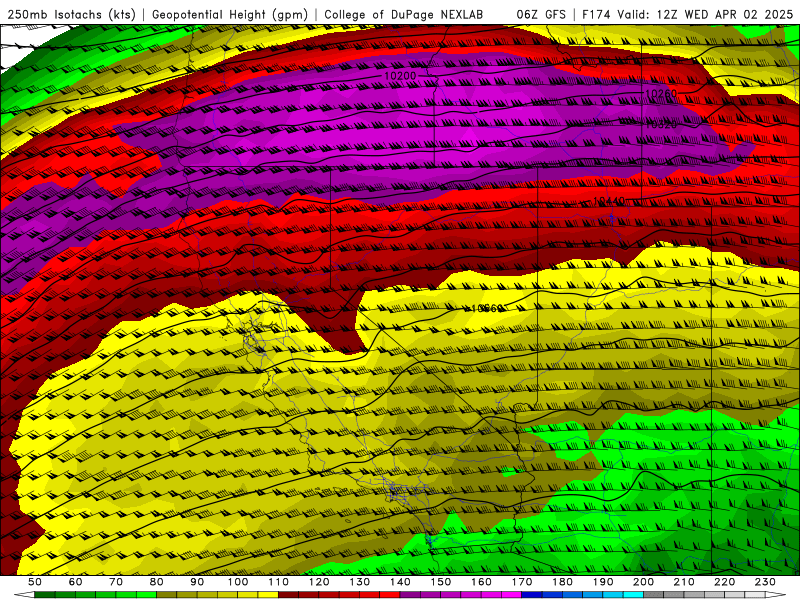Click the 170 value on the colorbar scale
Viewport: 800px width, 600px height.
[522, 582]
